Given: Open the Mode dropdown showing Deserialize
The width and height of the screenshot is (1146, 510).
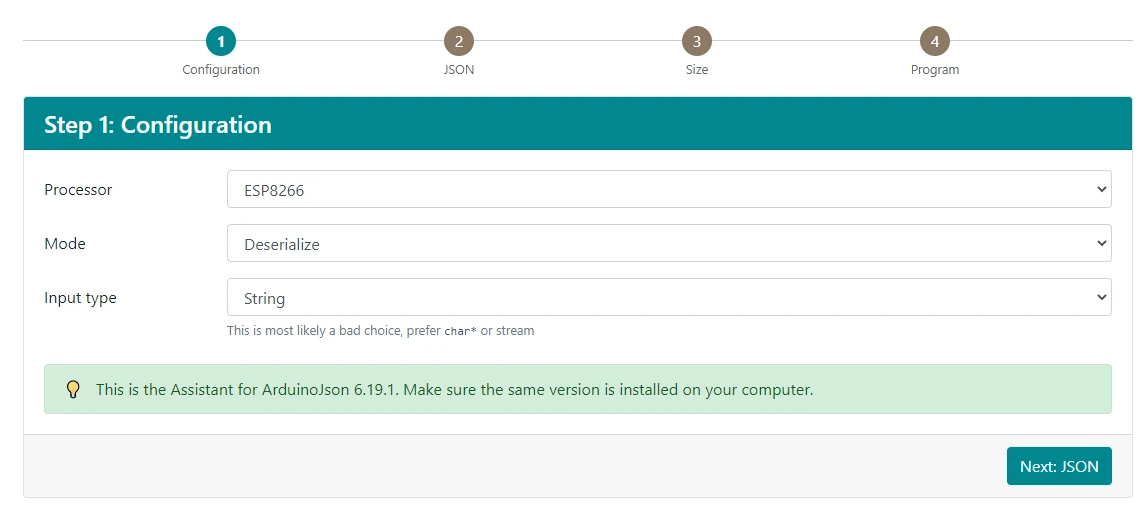Looking at the screenshot, I should [x=669, y=243].
